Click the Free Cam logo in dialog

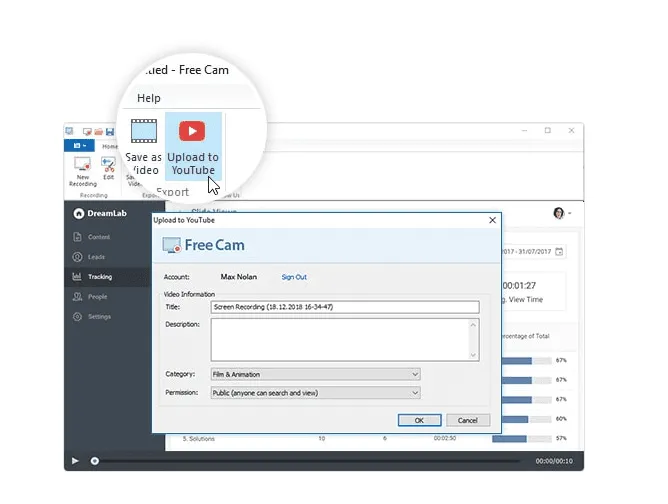pyautogui.click(x=204, y=245)
